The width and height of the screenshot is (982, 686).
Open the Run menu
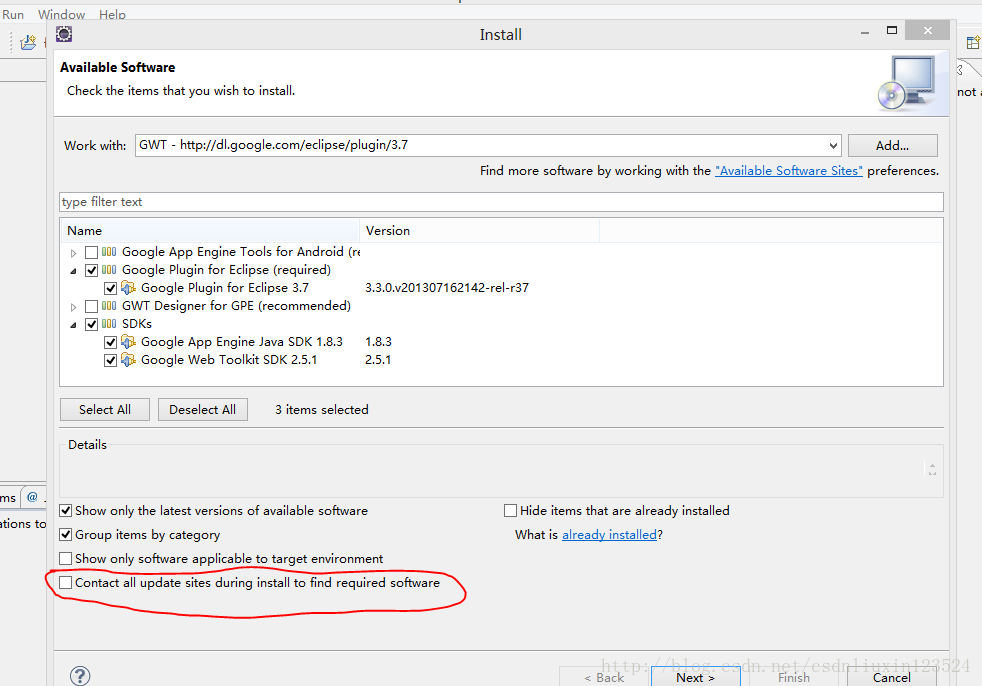point(13,14)
